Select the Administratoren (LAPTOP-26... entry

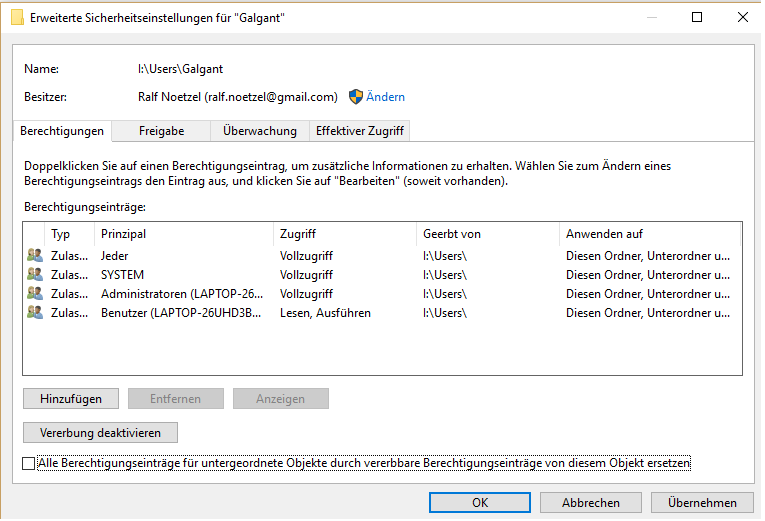[182, 294]
